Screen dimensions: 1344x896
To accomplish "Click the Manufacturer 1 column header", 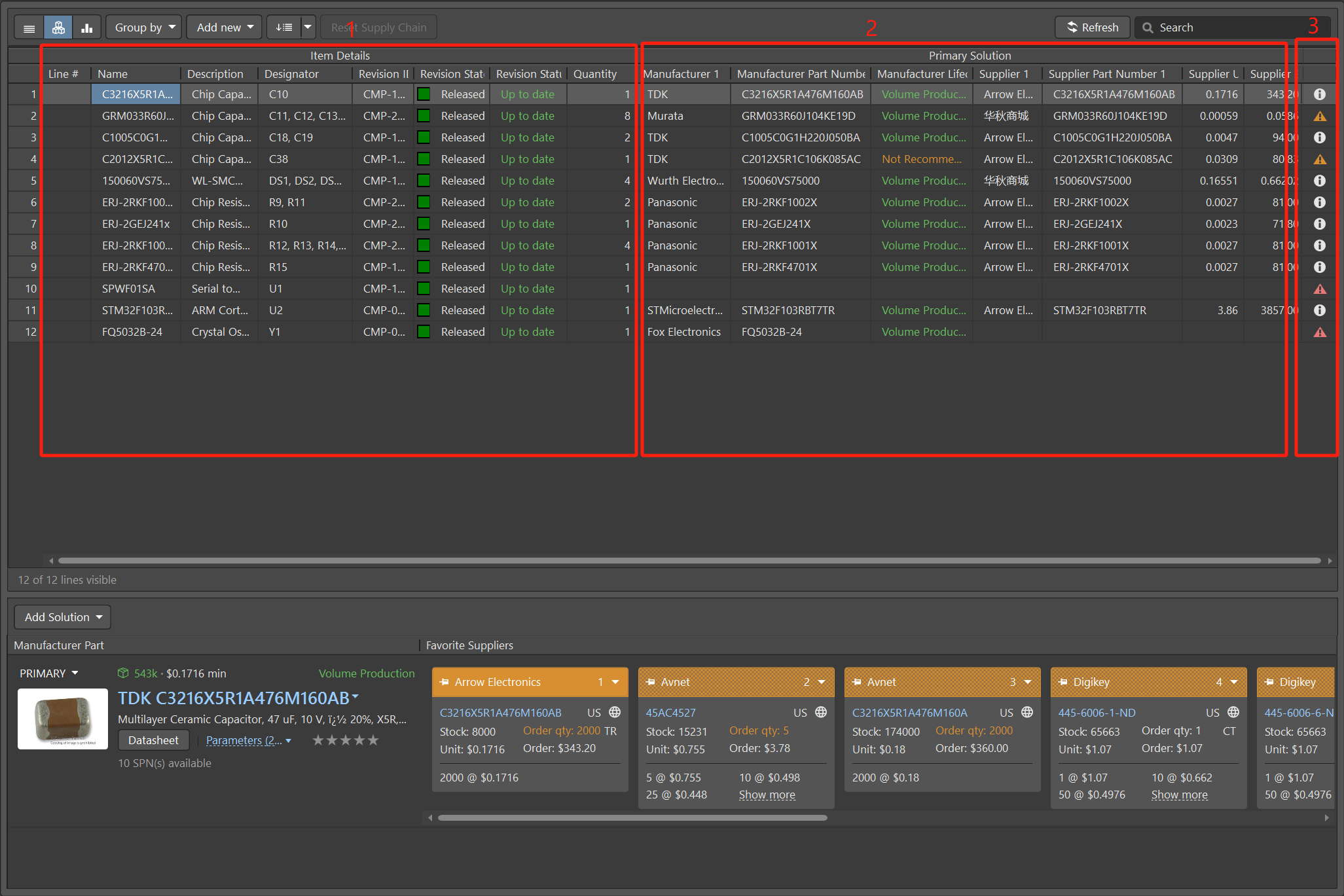I will (681, 74).
